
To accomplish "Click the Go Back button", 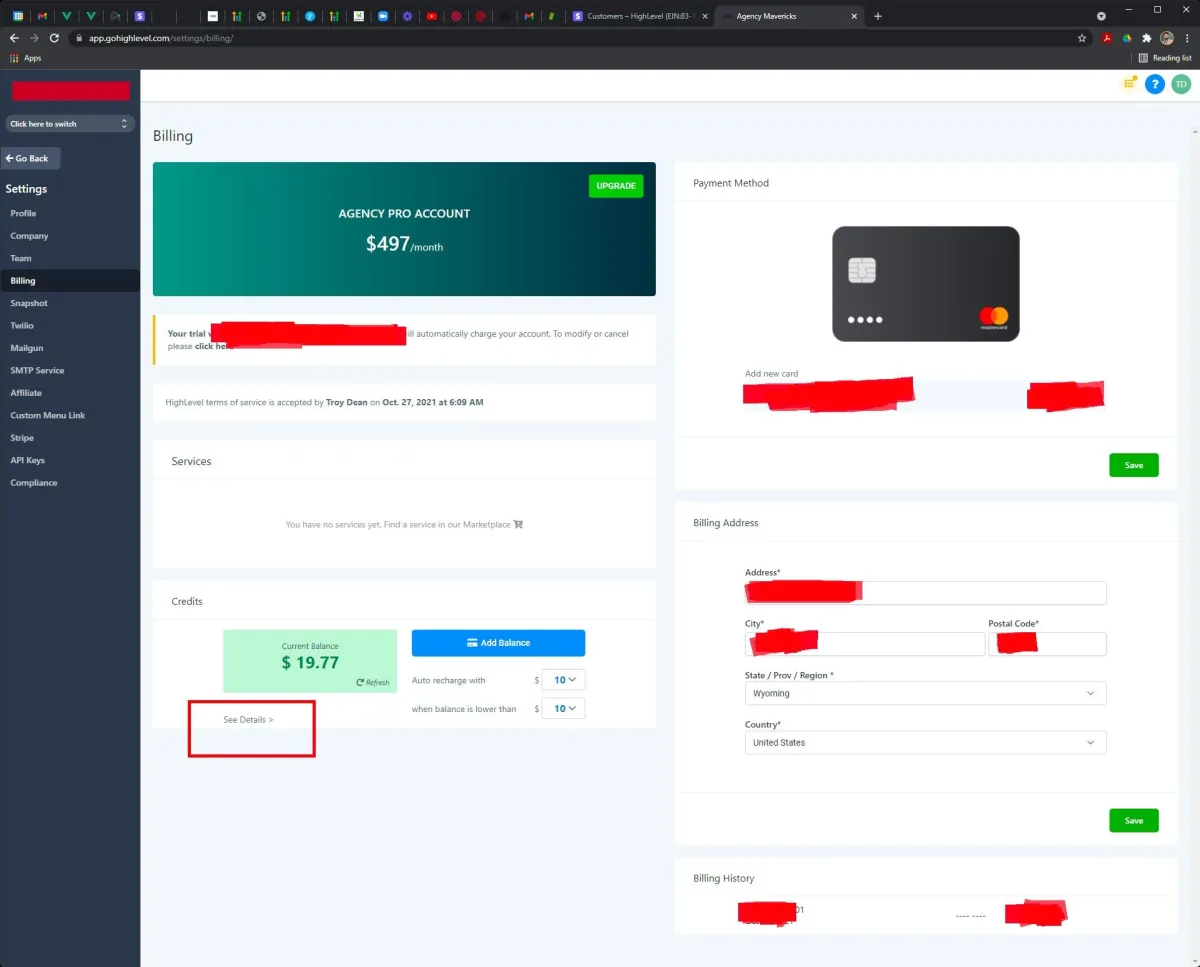I will (31, 158).
